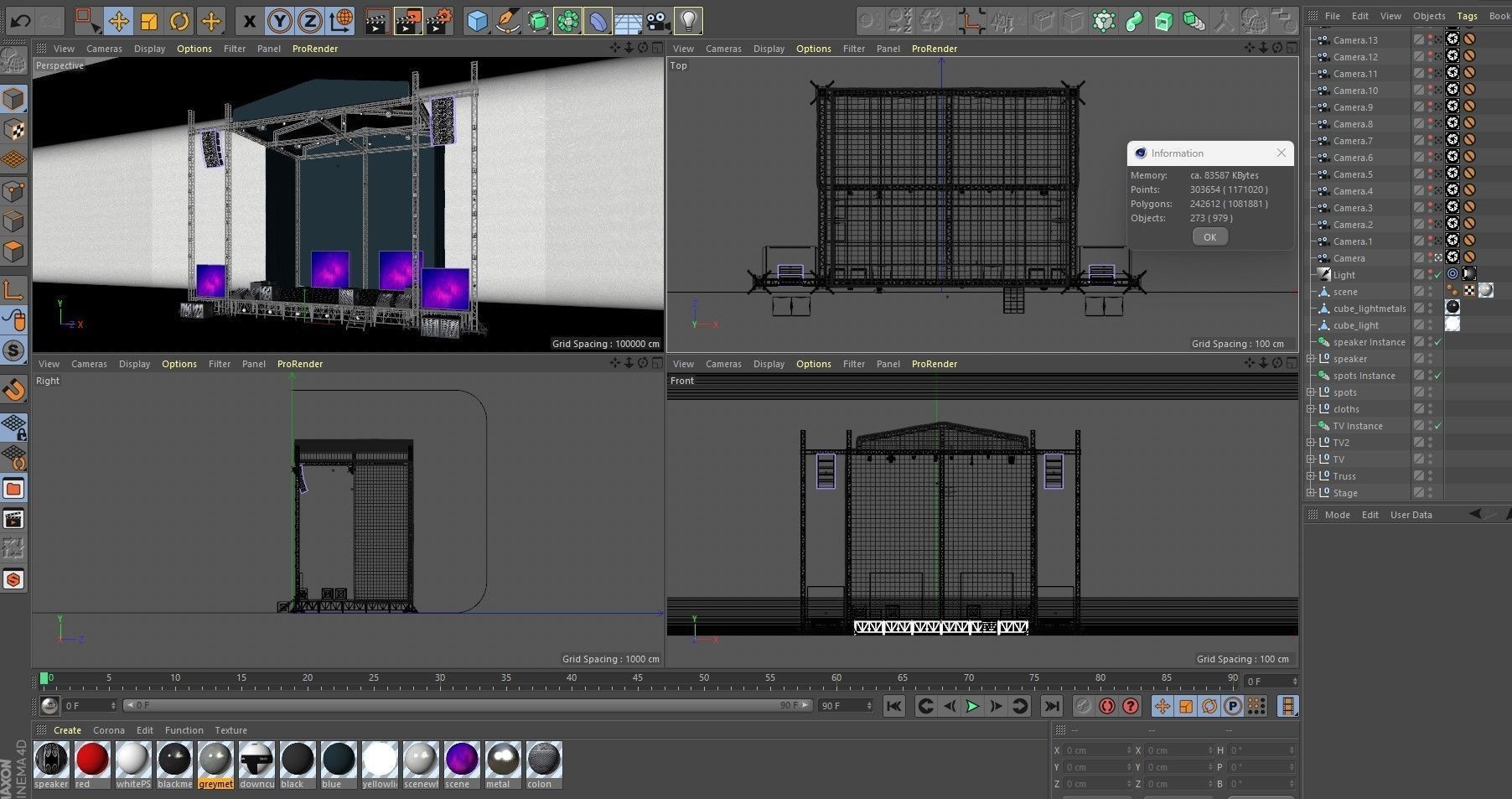Screen dimensions: 1512x799
Task: Open ProRender menu in Front viewport
Action: pos(935,364)
